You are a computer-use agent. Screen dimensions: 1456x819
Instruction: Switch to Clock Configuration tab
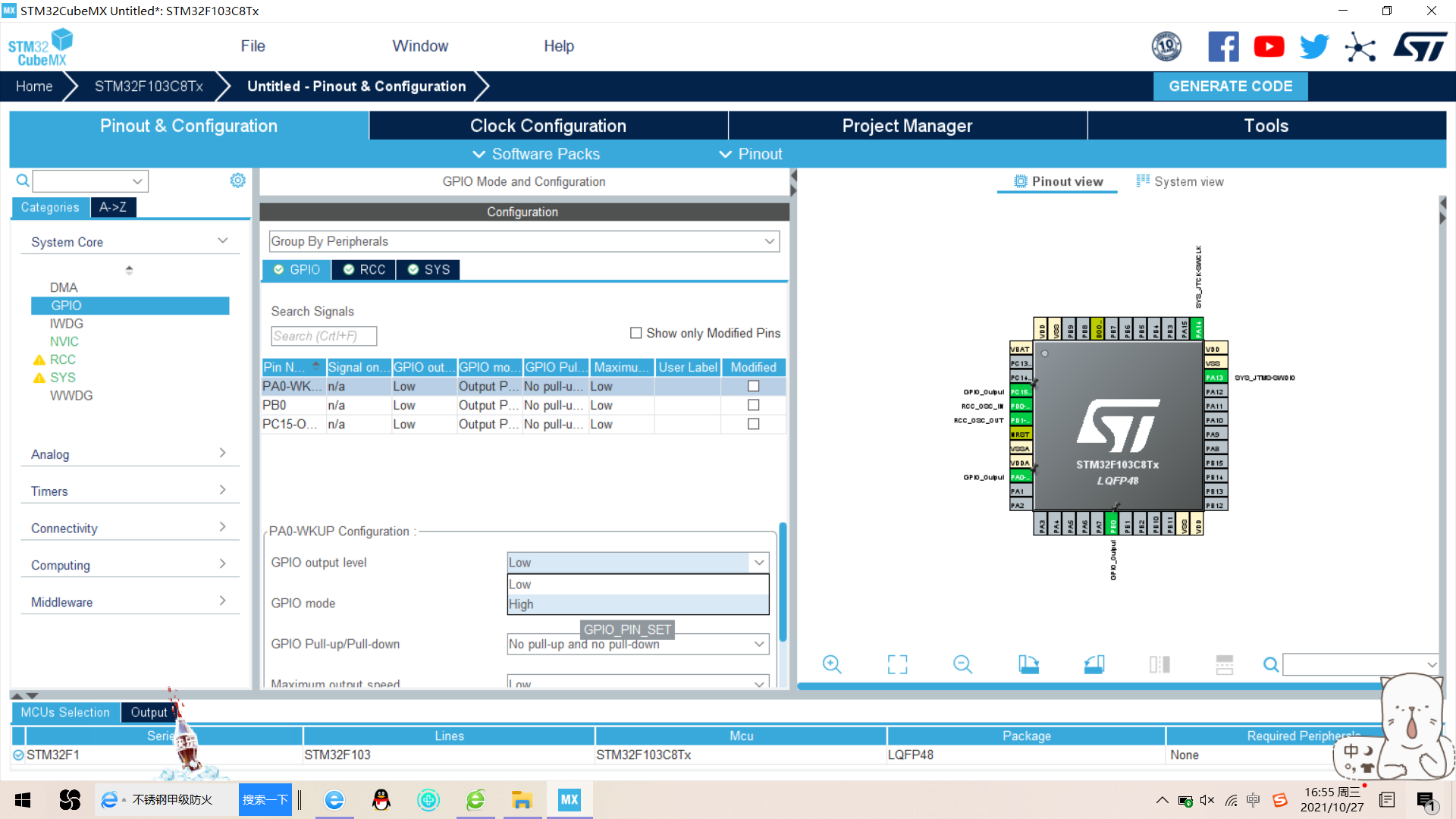click(x=548, y=126)
